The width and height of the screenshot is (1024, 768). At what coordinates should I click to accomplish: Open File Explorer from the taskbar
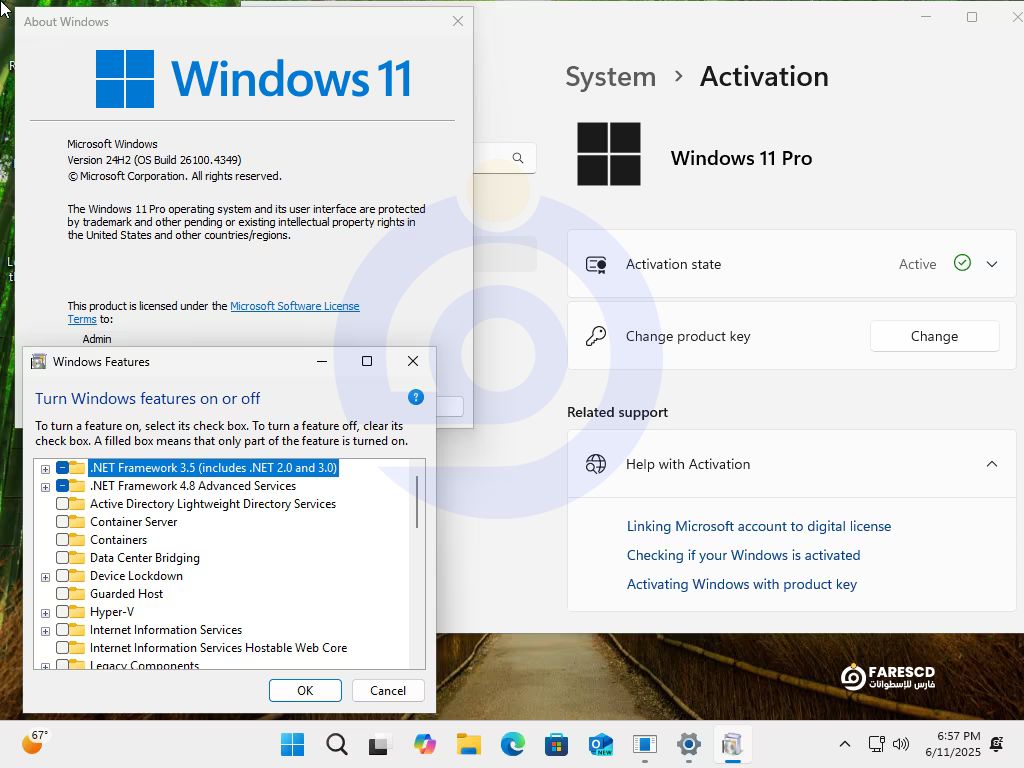(468, 744)
